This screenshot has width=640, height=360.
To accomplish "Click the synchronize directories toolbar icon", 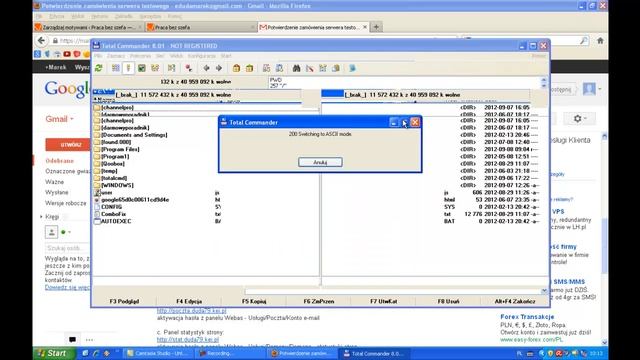I will point(323,68).
